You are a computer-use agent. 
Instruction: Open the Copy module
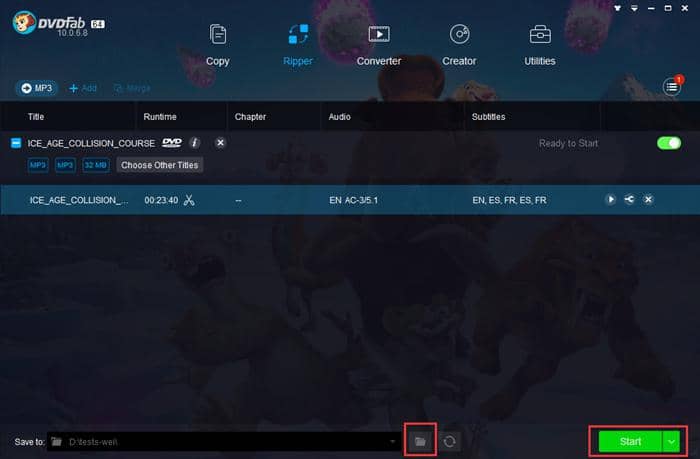click(x=217, y=45)
